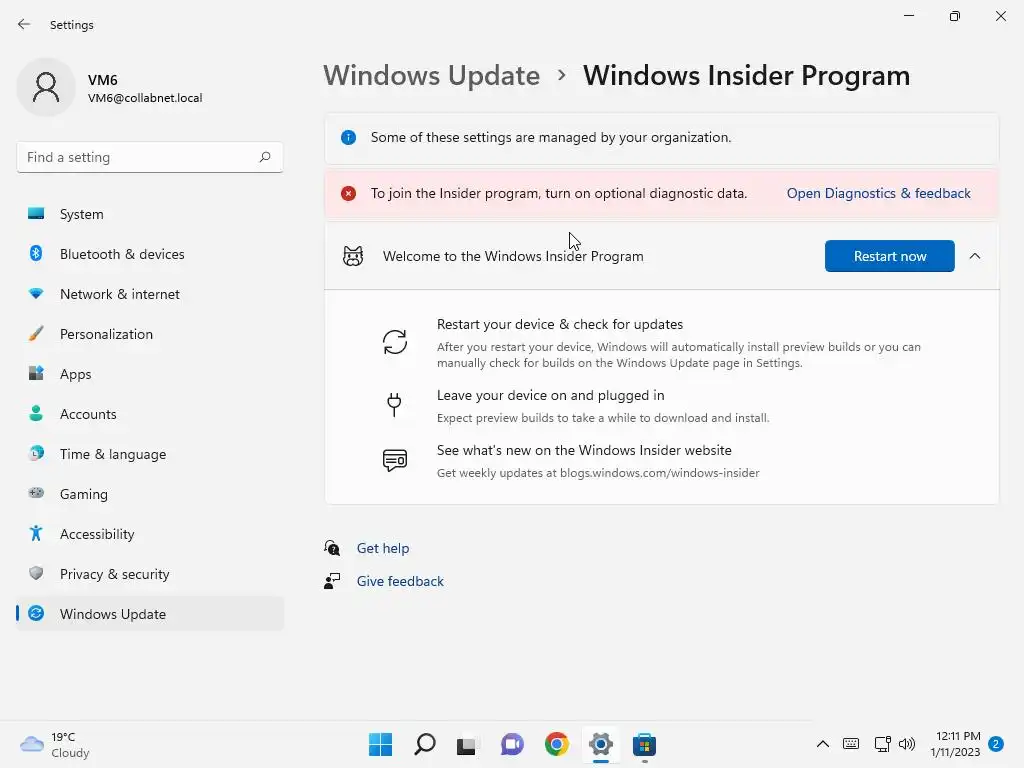Select Personalization in the sidebar
Image resolution: width=1024 pixels, height=768 pixels.
point(150,334)
